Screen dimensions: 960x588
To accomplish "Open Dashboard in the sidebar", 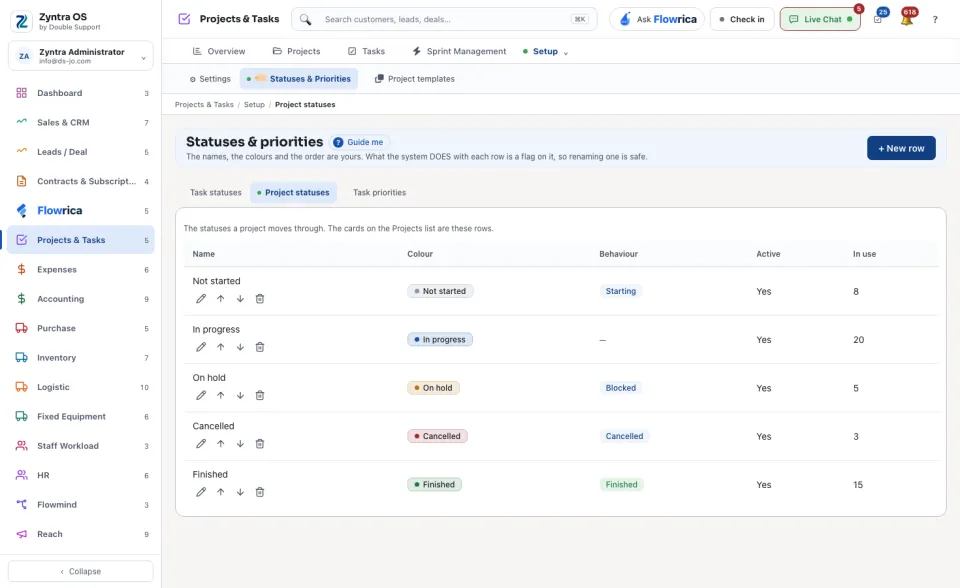I will (81, 93).
